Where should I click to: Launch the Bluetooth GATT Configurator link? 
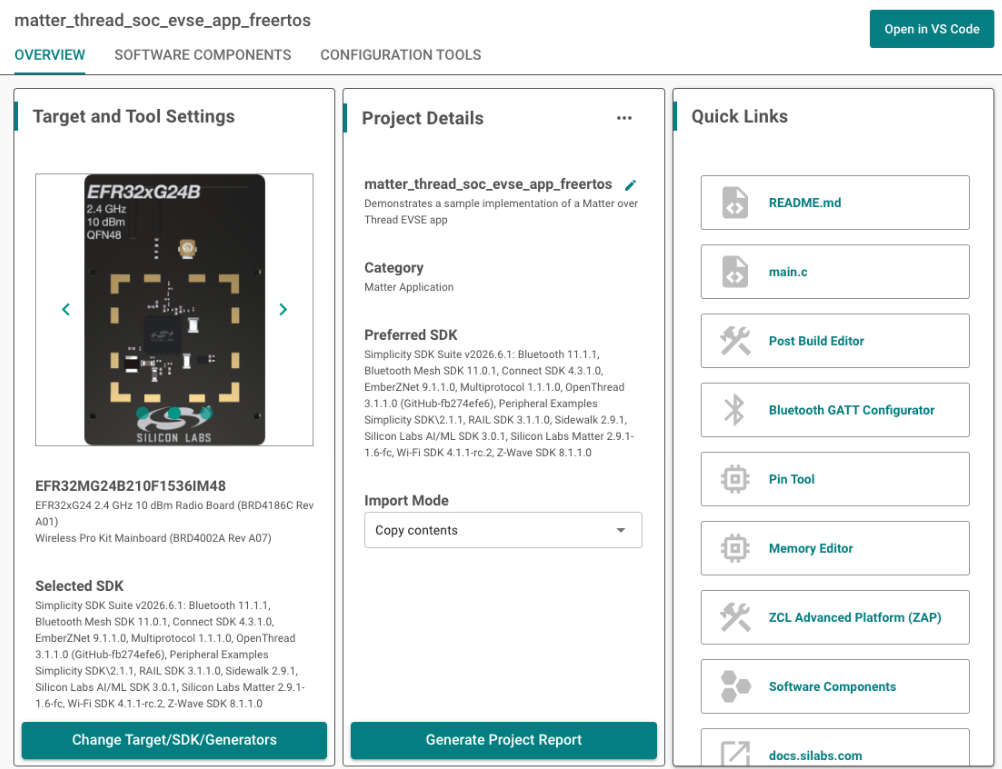[x=835, y=410]
